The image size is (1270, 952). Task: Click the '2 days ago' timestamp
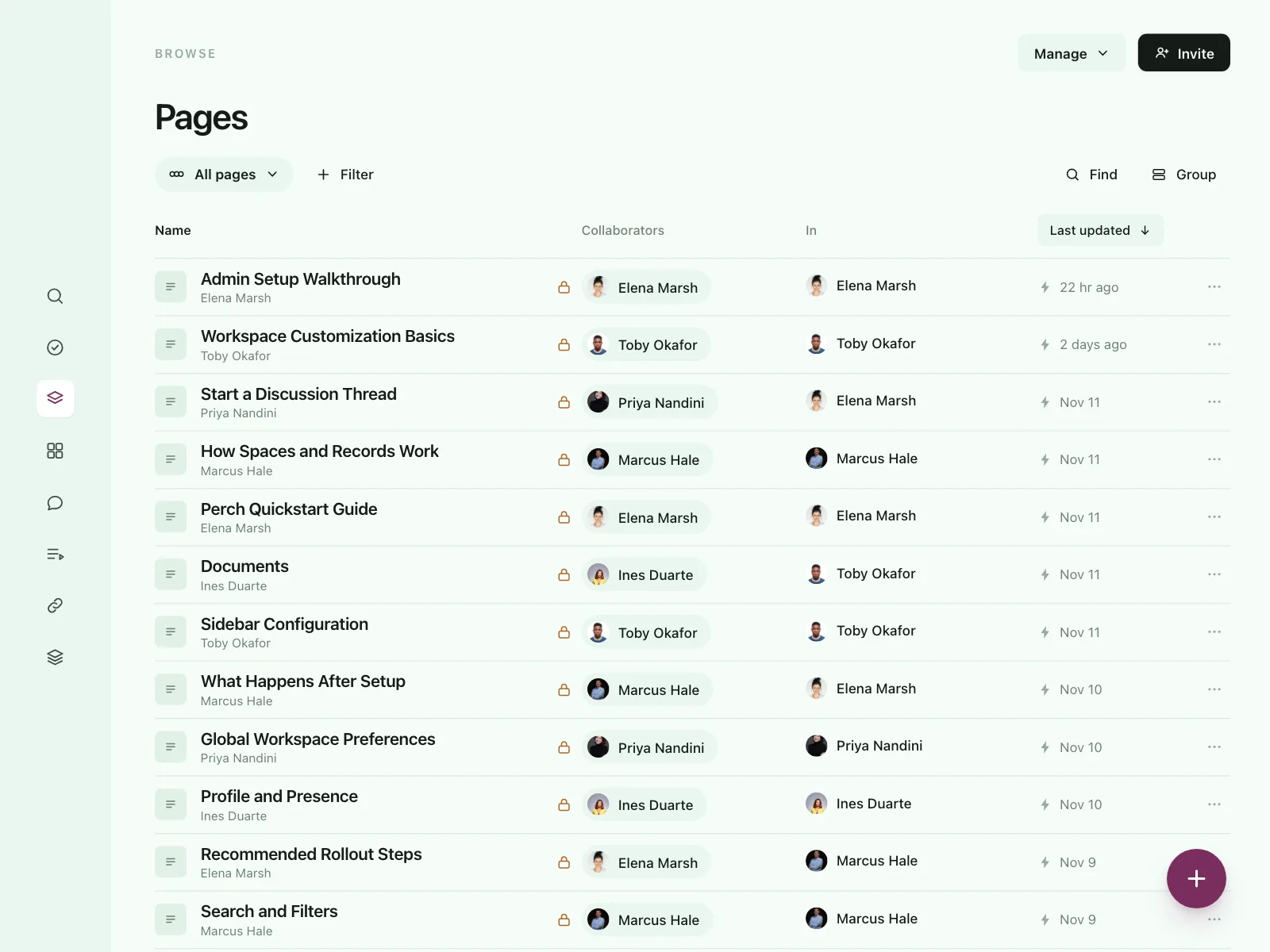[x=1093, y=344]
